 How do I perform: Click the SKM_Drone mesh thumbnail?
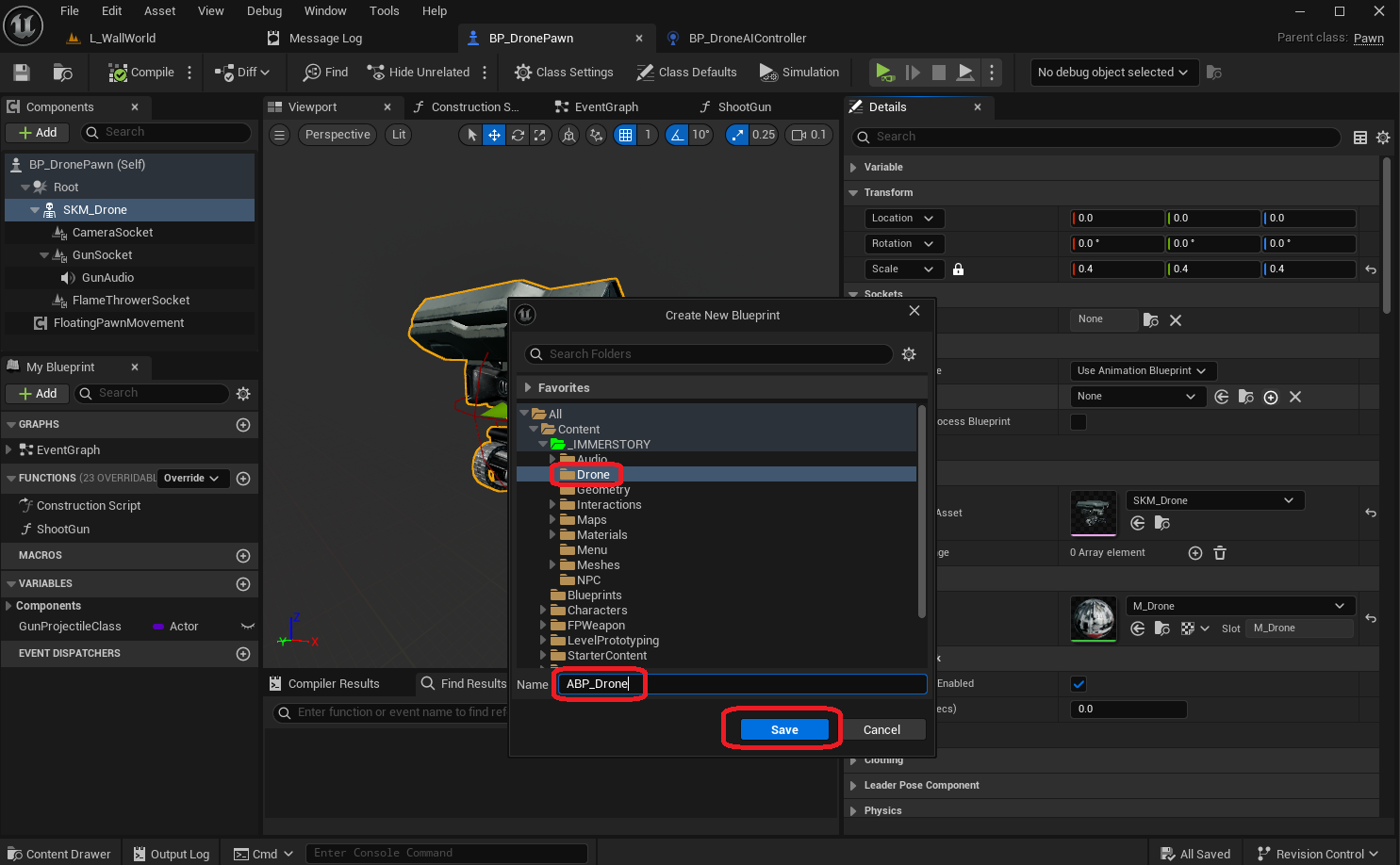click(x=1094, y=514)
